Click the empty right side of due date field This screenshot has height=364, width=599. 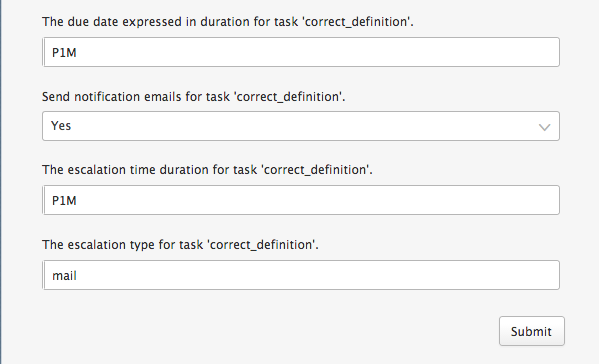click(420, 52)
